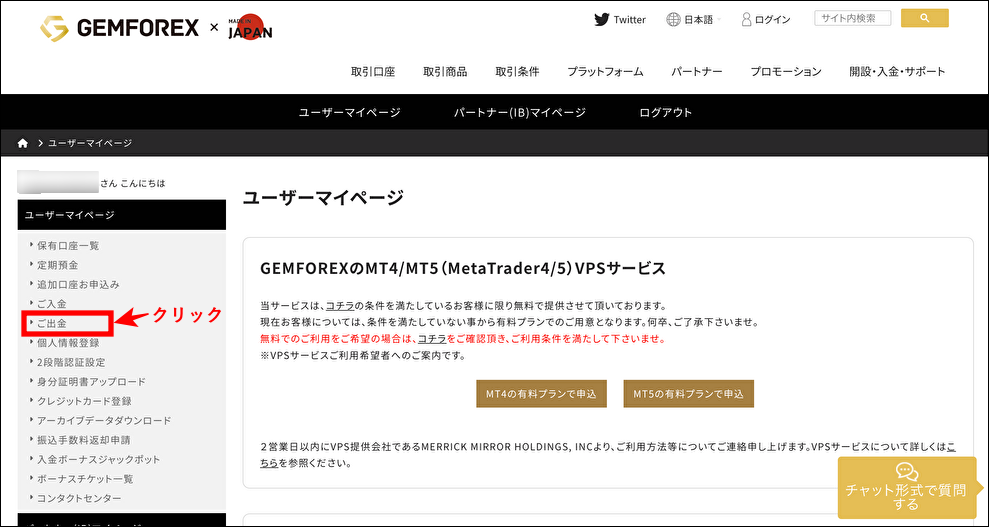This screenshot has width=989, height=527.
Task: Click the home icon in breadcrumb
Action: coord(23,143)
